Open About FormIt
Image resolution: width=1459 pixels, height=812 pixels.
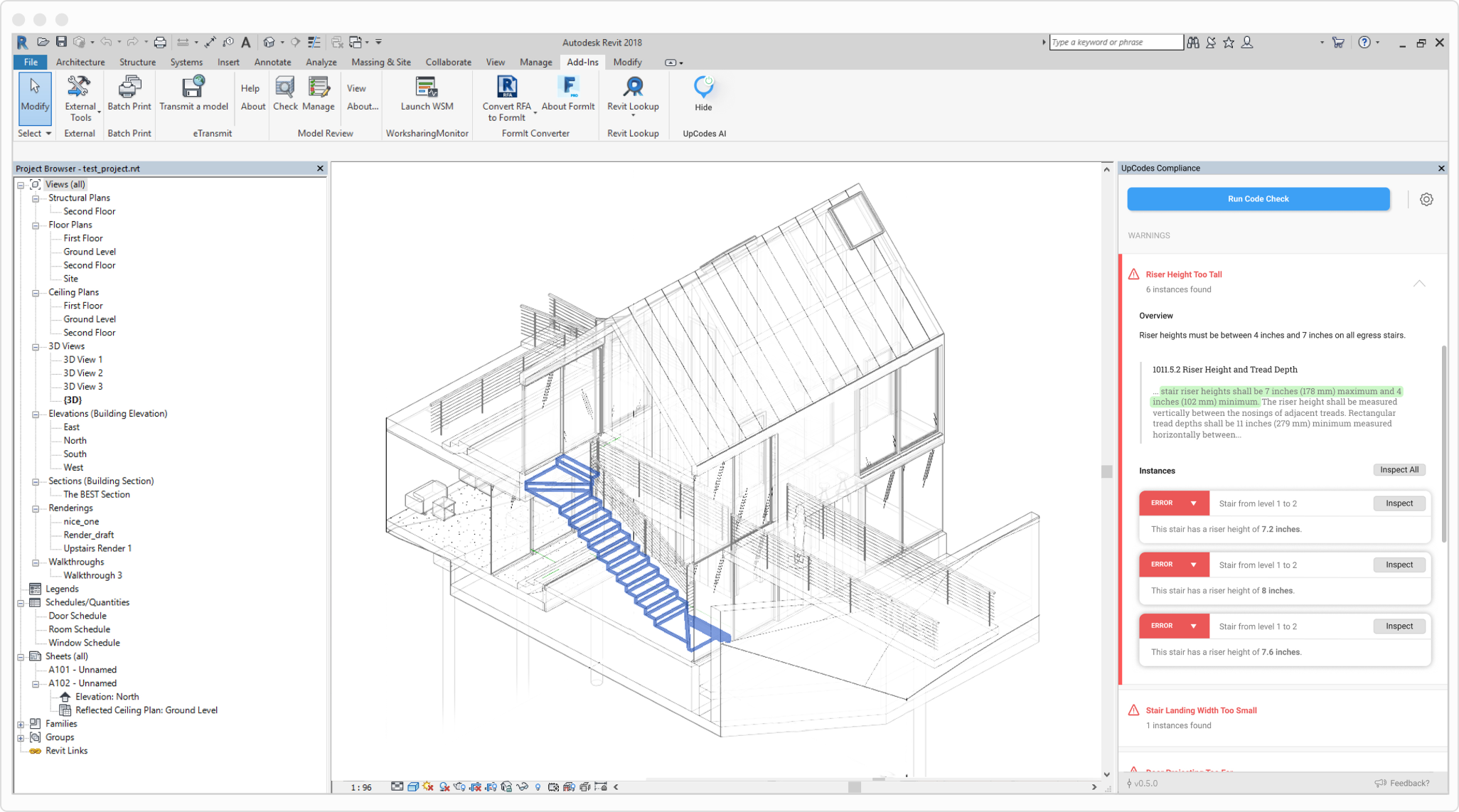pyautogui.click(x=568, y=93)
